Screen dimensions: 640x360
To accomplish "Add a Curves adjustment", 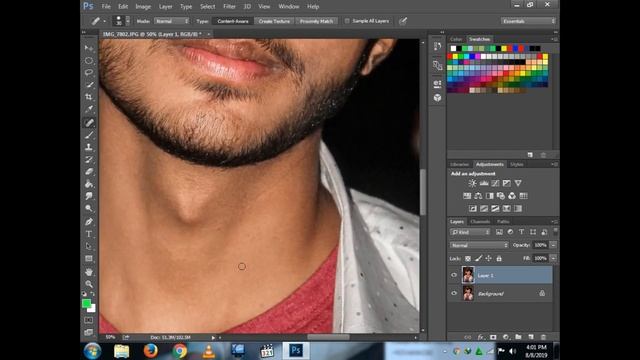I will 495,183.
